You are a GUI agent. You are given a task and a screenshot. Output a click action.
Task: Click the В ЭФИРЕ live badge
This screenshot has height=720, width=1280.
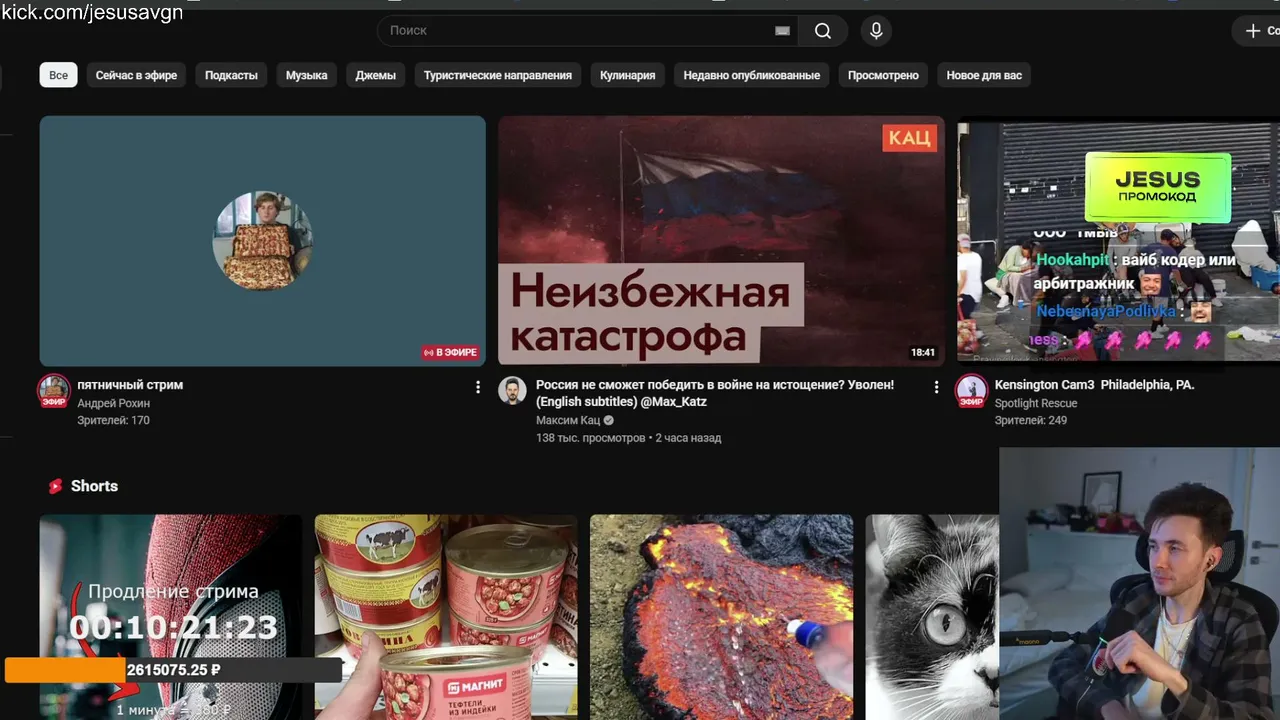450,352
